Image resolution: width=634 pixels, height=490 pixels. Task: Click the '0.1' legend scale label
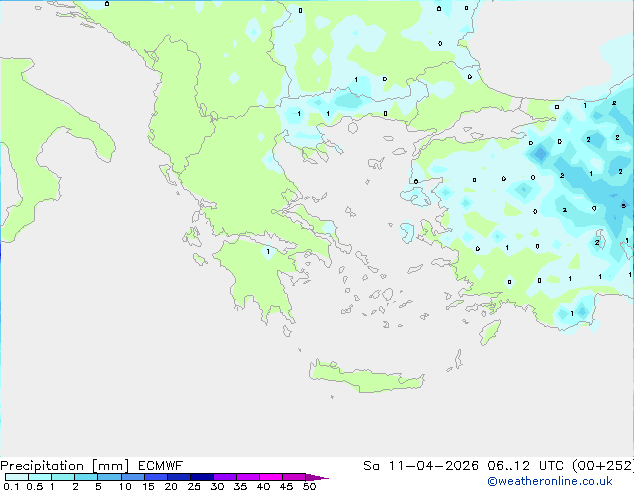tap(11, 486)
